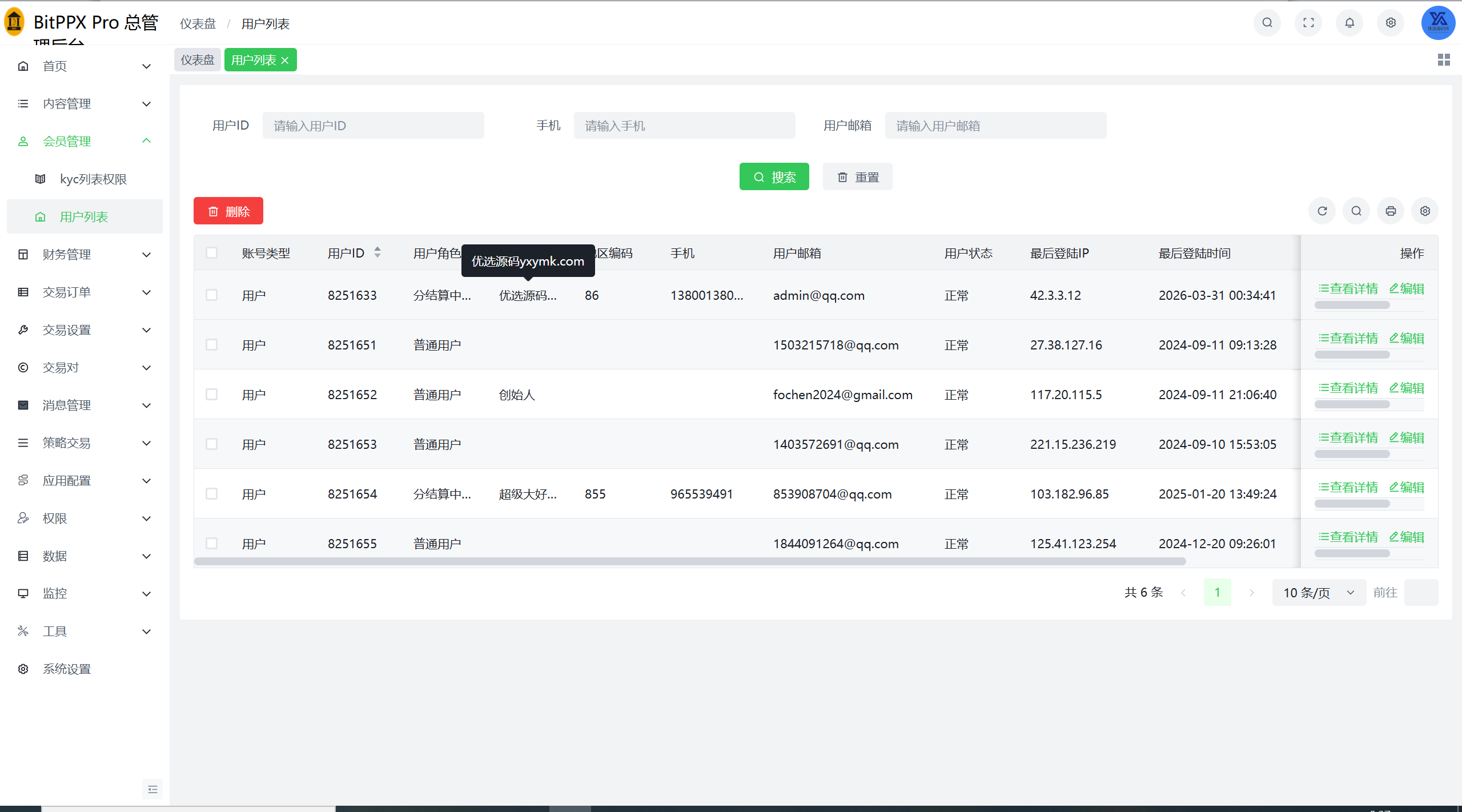The image size is (1462, 812).
Task: Open table column settings gear icon
Action: [x=1425, y=211]
